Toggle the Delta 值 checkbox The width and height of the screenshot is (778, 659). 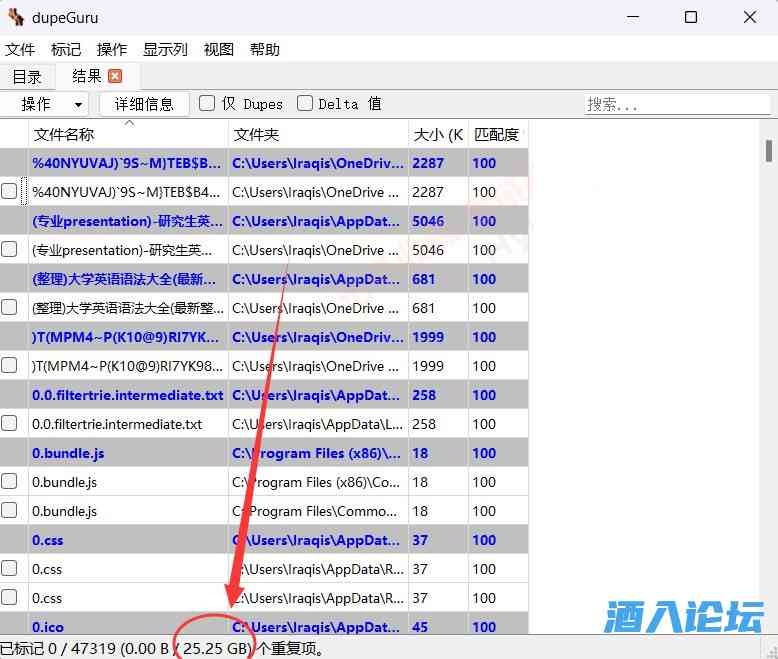click(305, 103)
